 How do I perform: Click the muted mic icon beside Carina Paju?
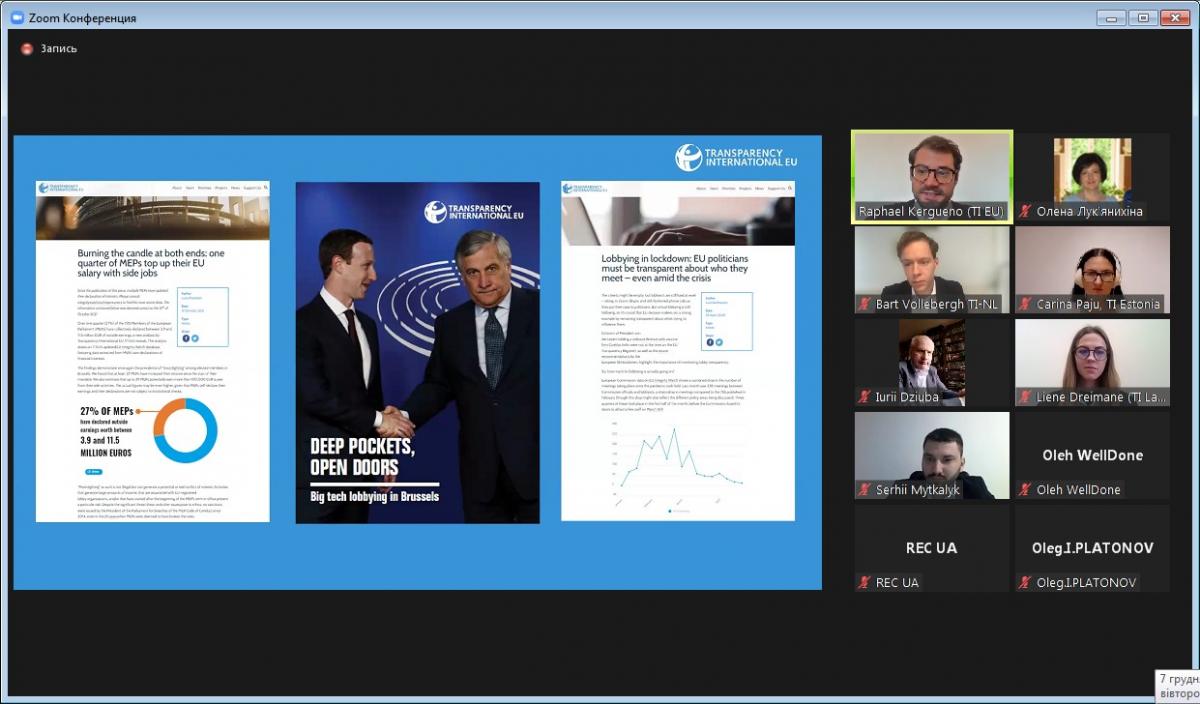click(x=1025, y=304)
